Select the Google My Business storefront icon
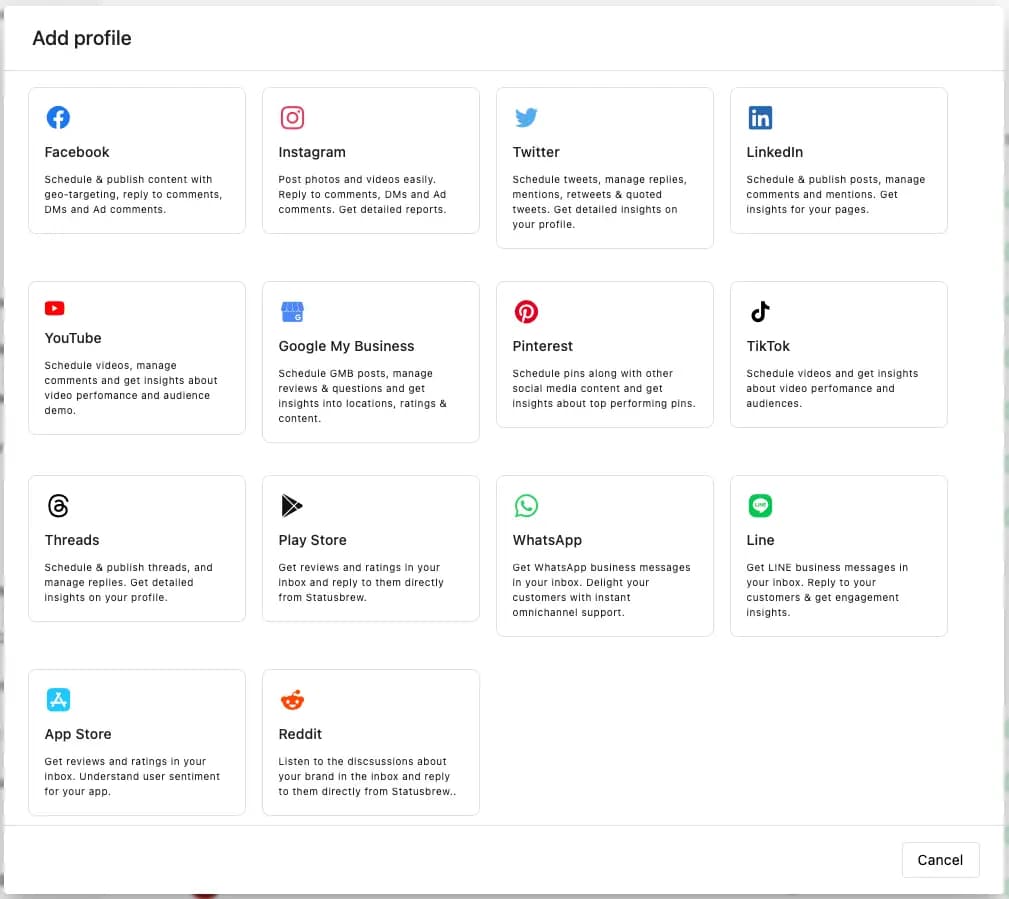Screen dimensions: 1009x899 (292, 312)
